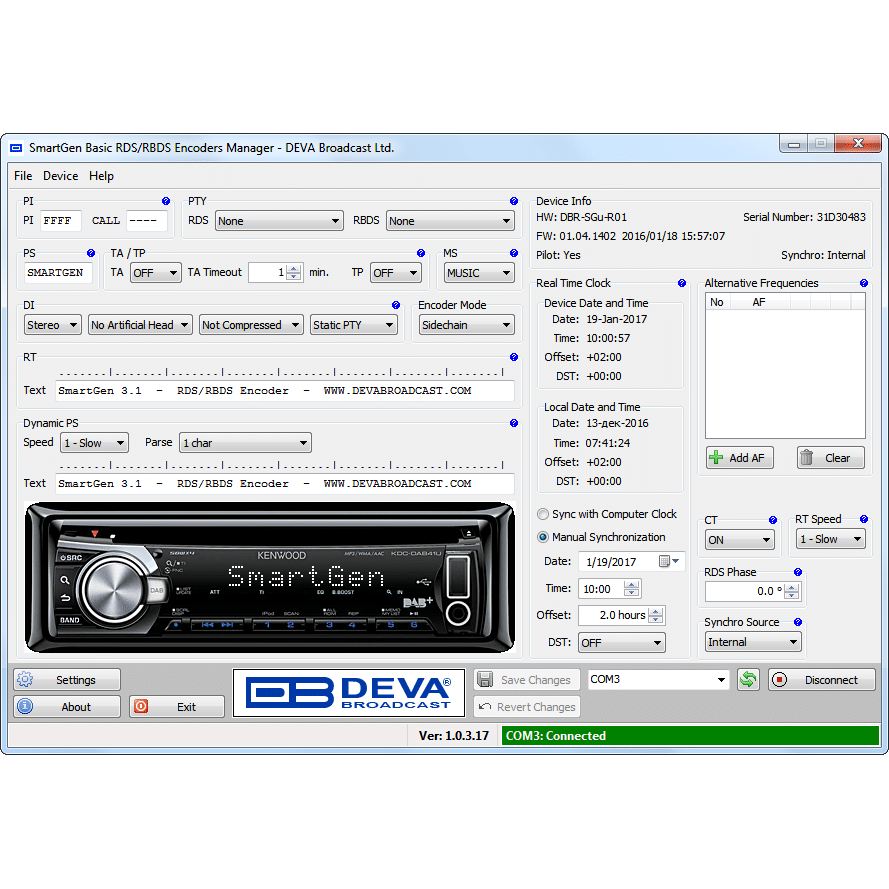This screenshot has height=889, width=889.
Task: Open the MS MUSIC dropdown
Action: click(479, 273)
